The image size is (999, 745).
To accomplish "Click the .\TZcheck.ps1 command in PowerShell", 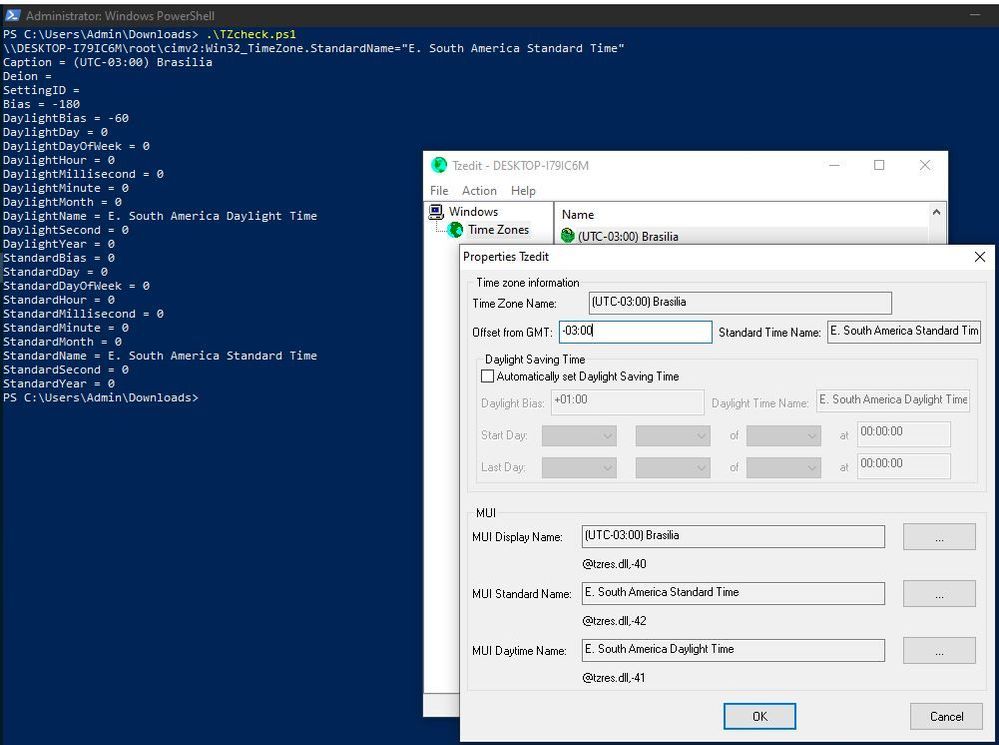I will (x=251, y=34).
